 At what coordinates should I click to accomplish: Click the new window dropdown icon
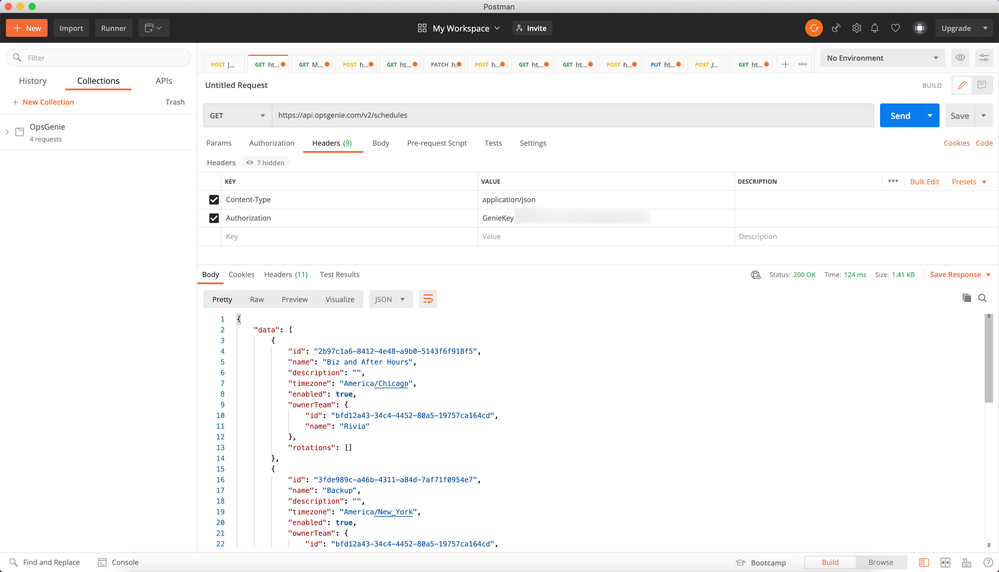154,28
